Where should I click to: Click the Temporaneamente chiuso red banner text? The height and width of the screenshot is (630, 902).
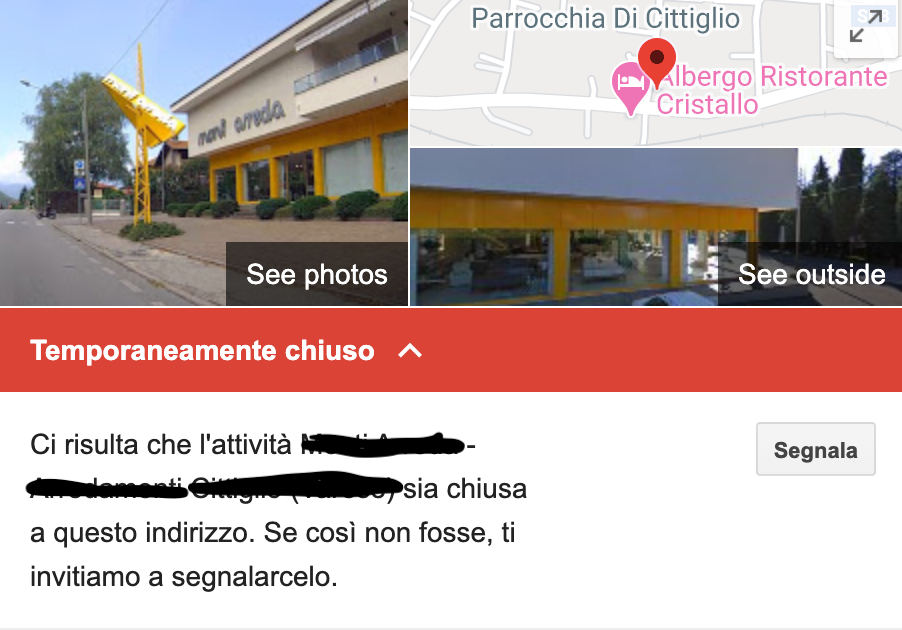click(x=202, y=350)
